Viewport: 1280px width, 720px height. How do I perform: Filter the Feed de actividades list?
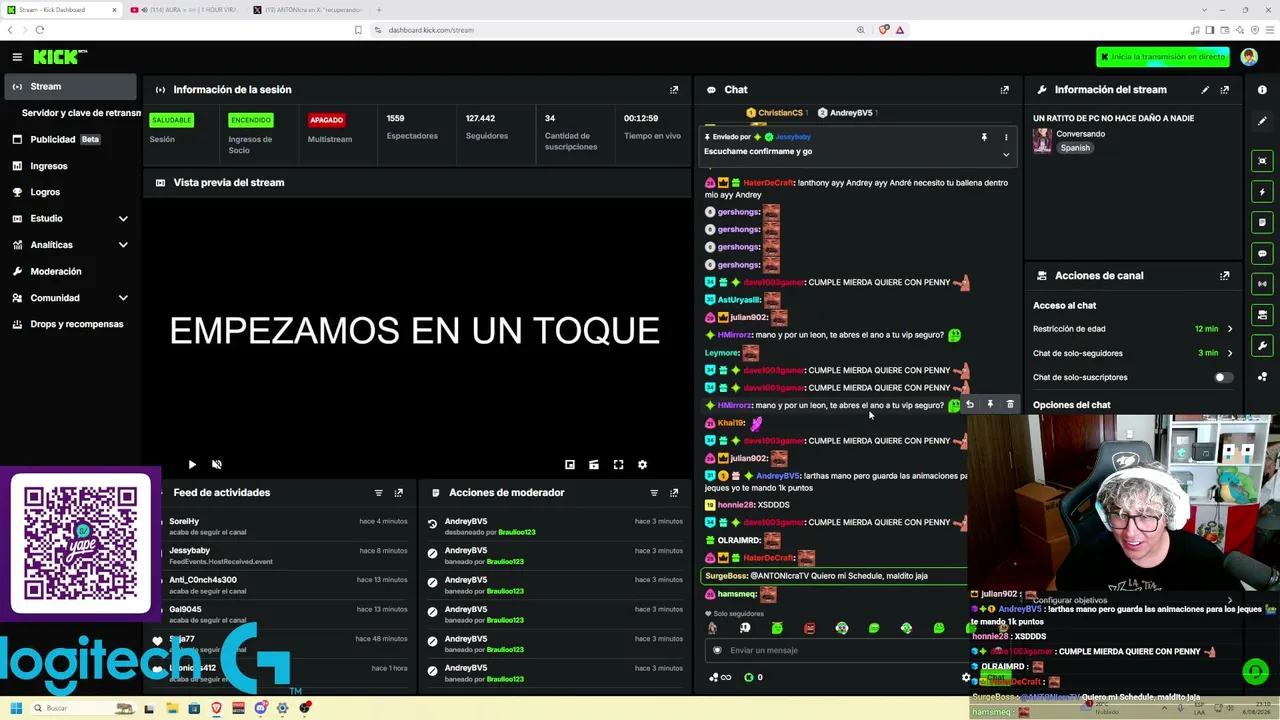[x=378, y=493]
